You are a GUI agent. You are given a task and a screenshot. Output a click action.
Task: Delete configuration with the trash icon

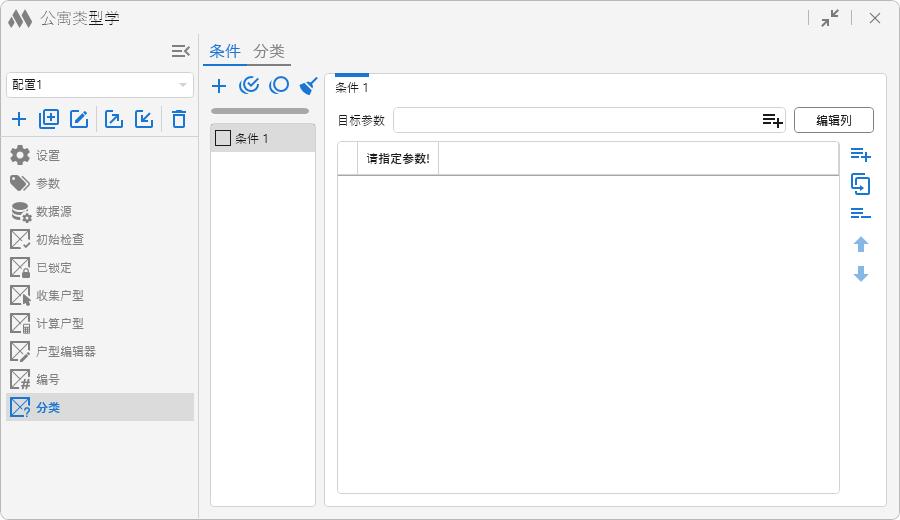(179, 120)
